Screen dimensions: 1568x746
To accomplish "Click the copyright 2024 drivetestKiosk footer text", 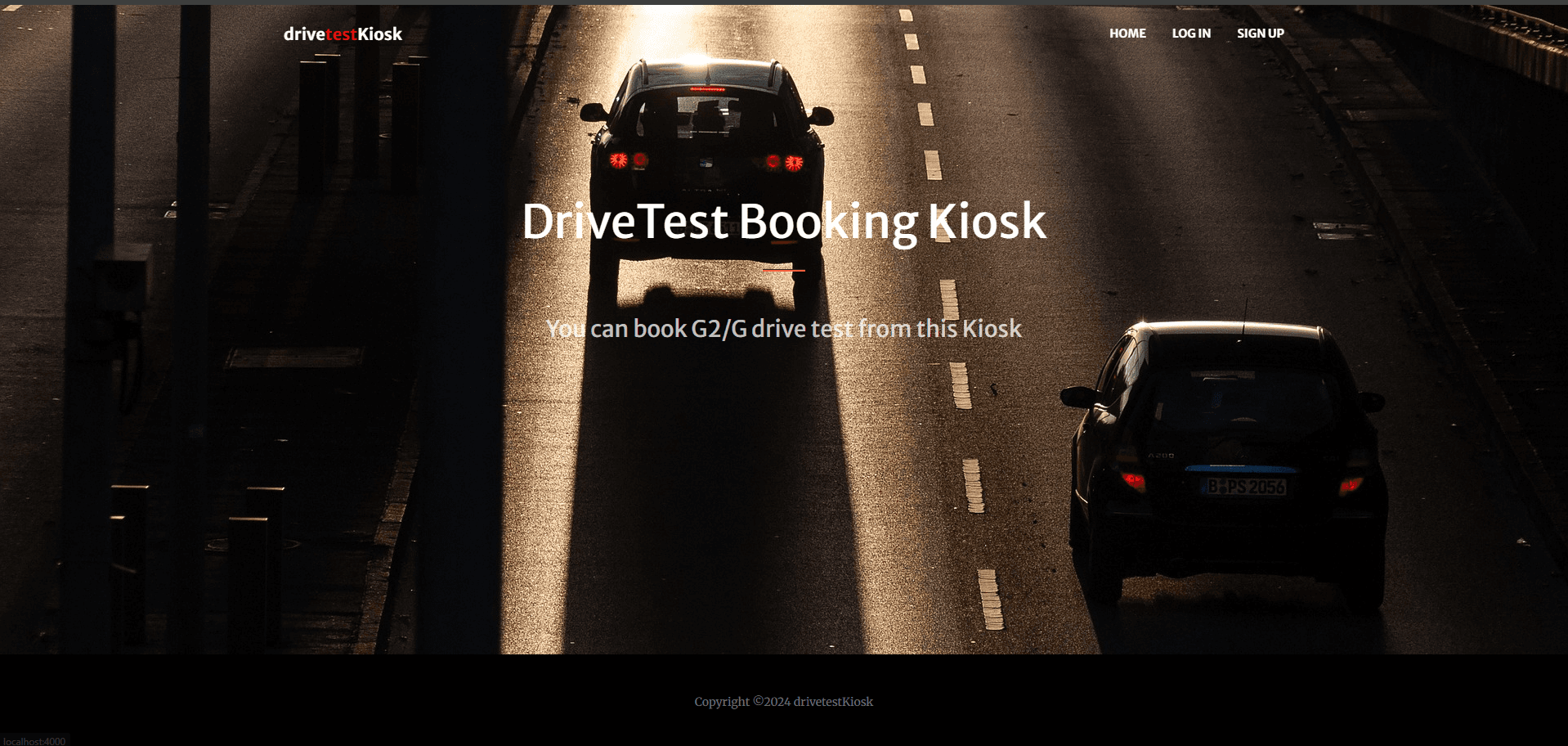I will (782, 701).
